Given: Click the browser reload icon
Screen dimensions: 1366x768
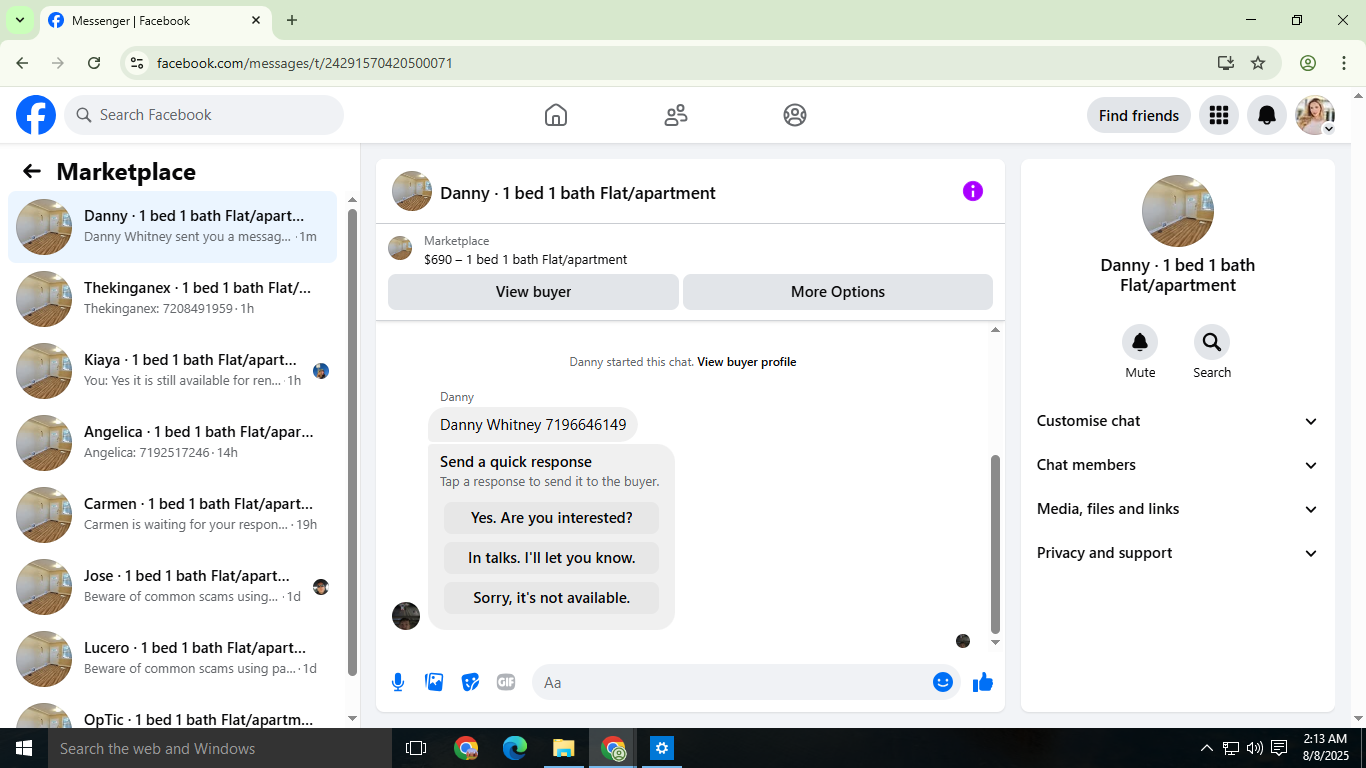Looking at the screenshot, I should click(x=94, y=63).
